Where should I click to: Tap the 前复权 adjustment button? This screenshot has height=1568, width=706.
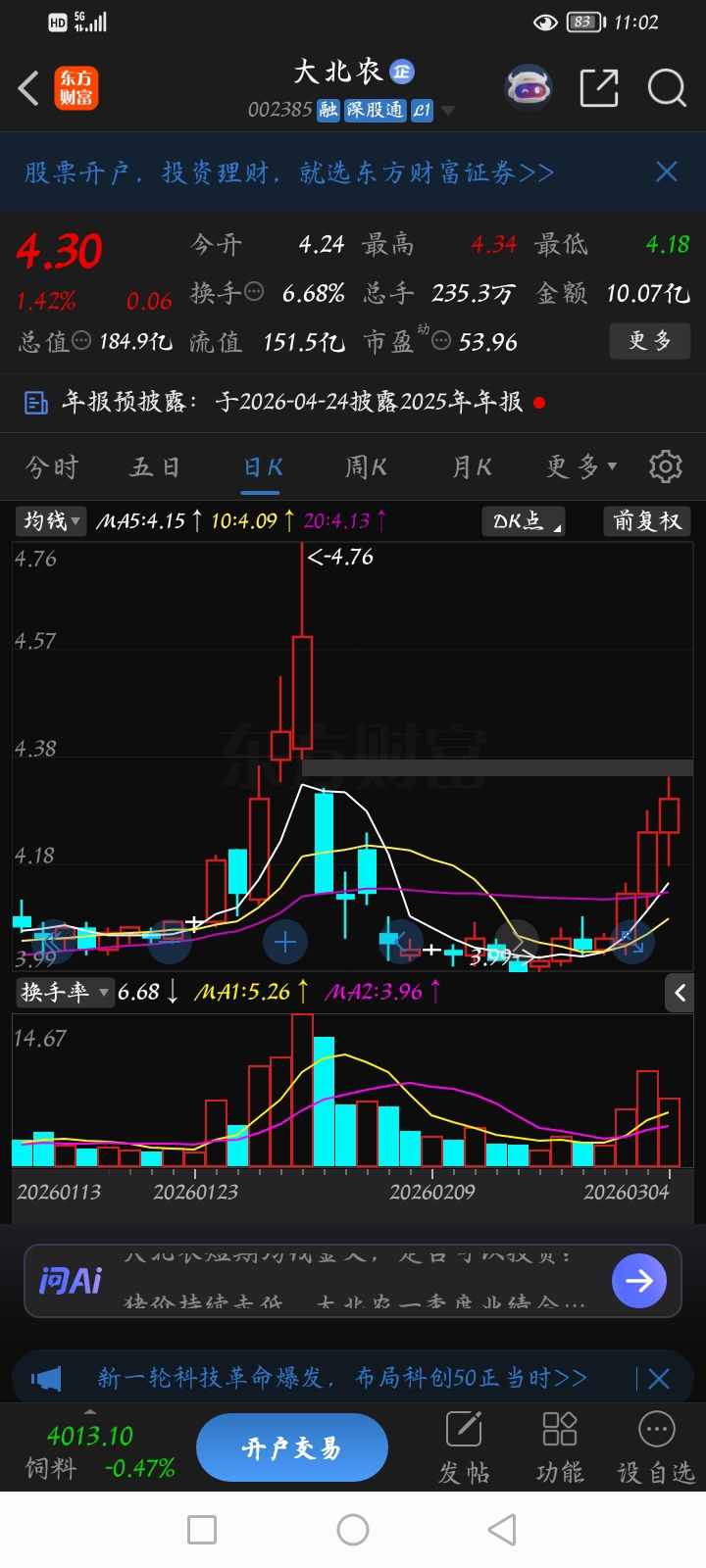click(647, 520)
